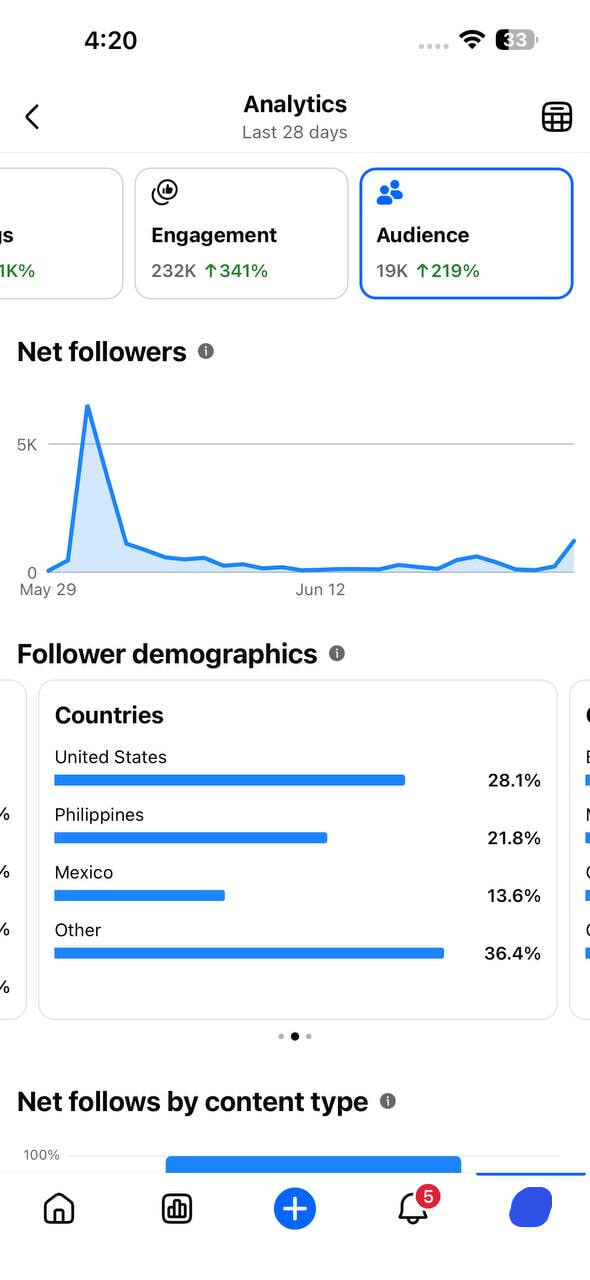Select the Engagement metric card

coord(241,233)
